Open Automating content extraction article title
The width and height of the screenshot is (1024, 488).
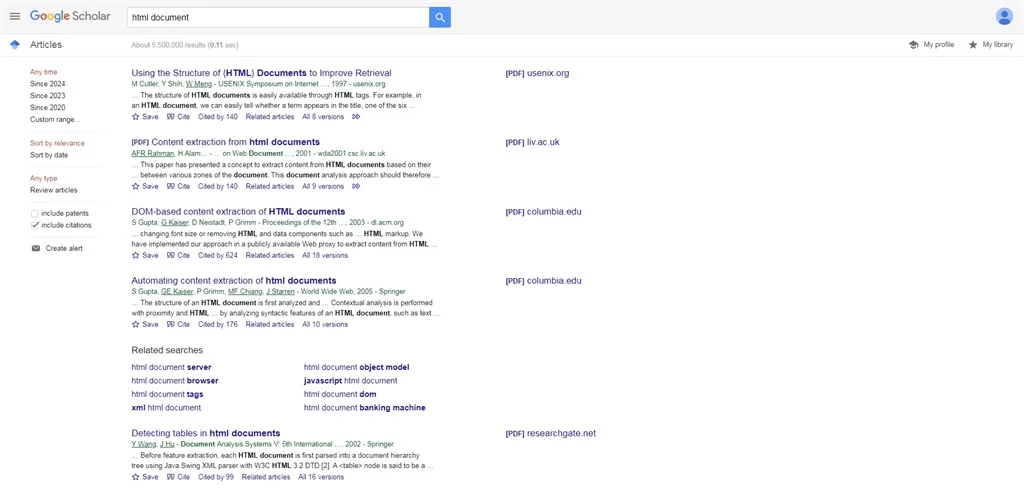(x=234, y=281)
